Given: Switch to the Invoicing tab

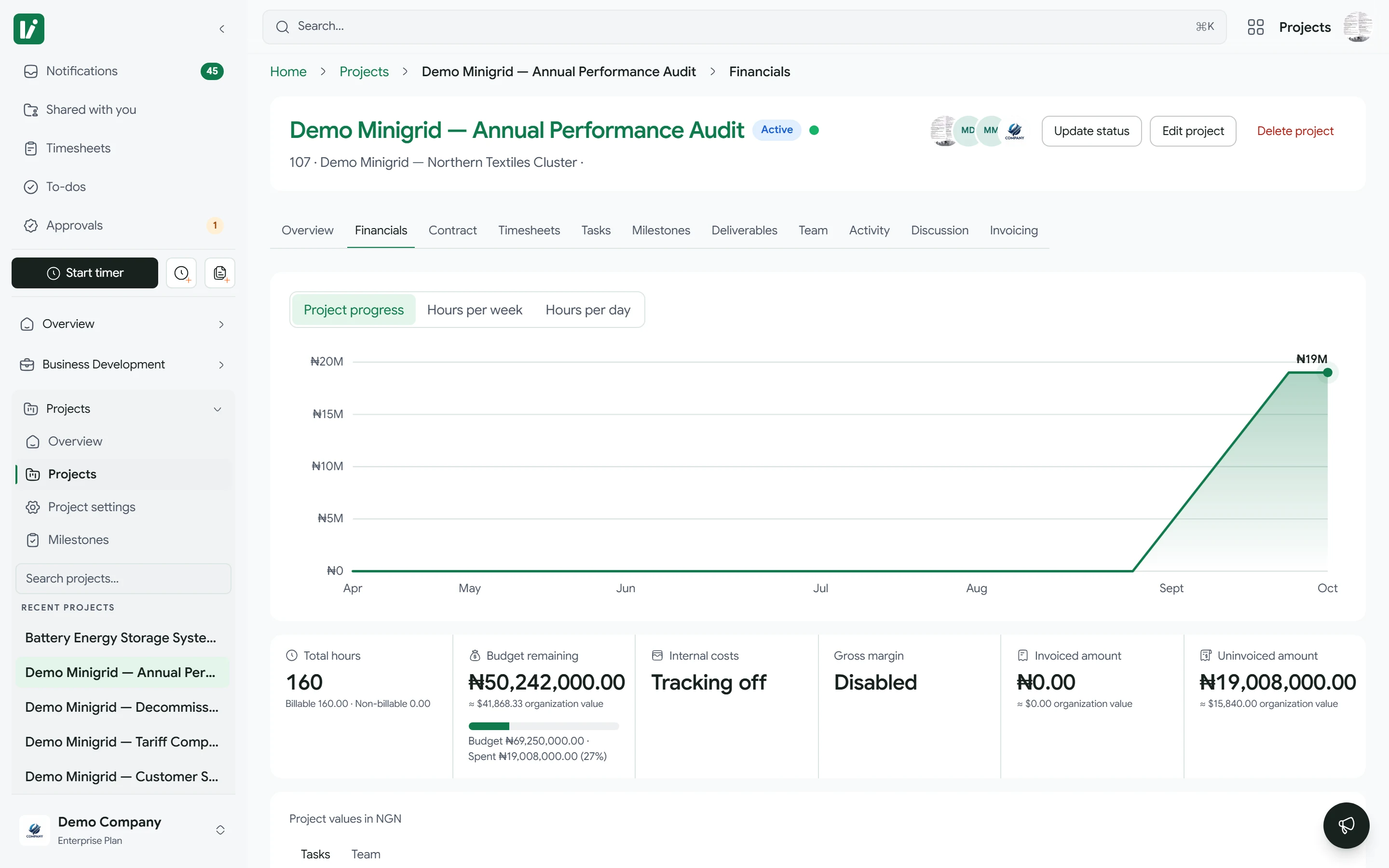Looking at the screenshot, I should (1013, 230).
